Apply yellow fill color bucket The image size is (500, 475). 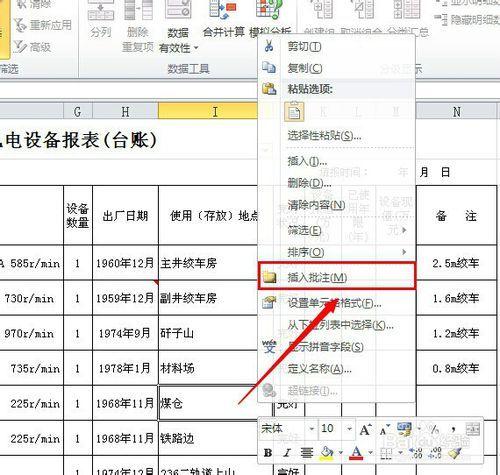327,453
